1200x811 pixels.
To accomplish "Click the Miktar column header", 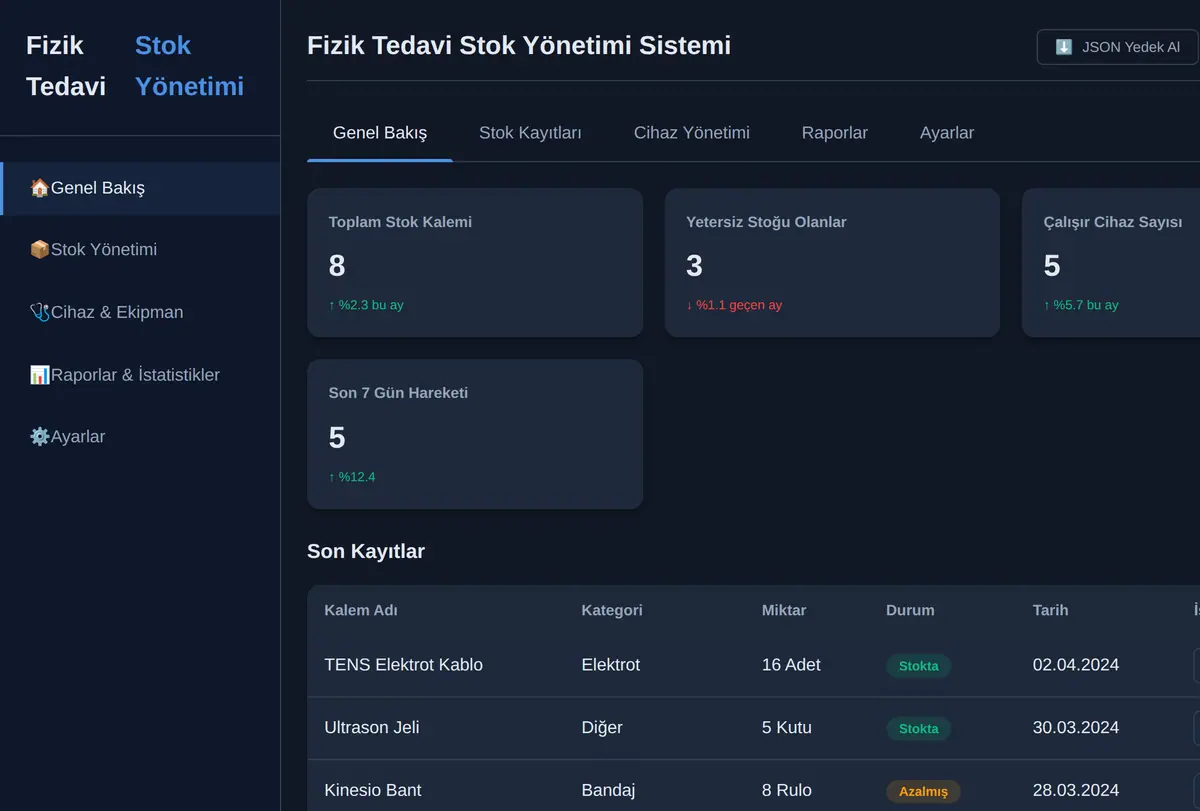I will coord(784,610).
